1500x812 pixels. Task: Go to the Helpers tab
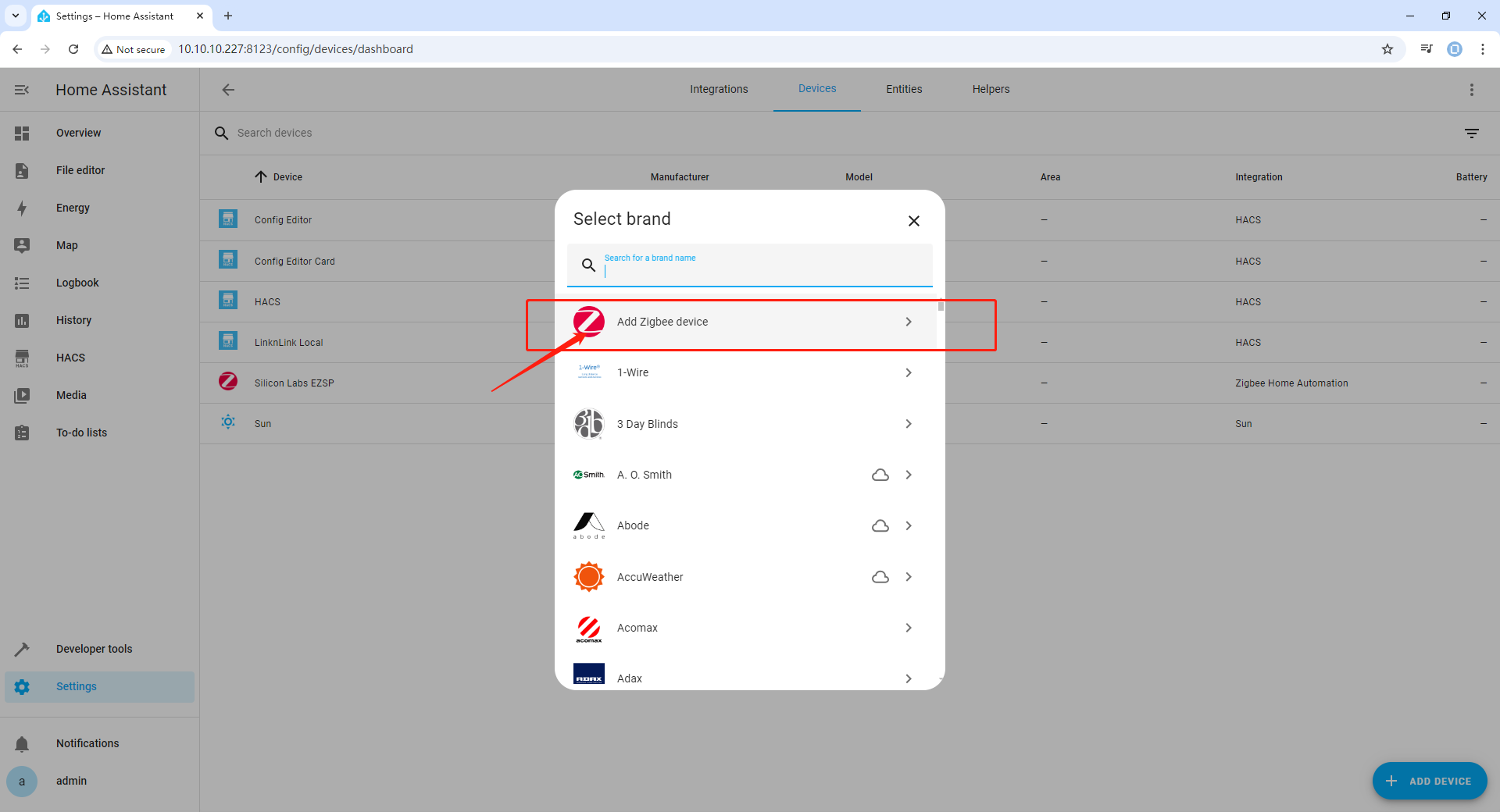[991, 89]
